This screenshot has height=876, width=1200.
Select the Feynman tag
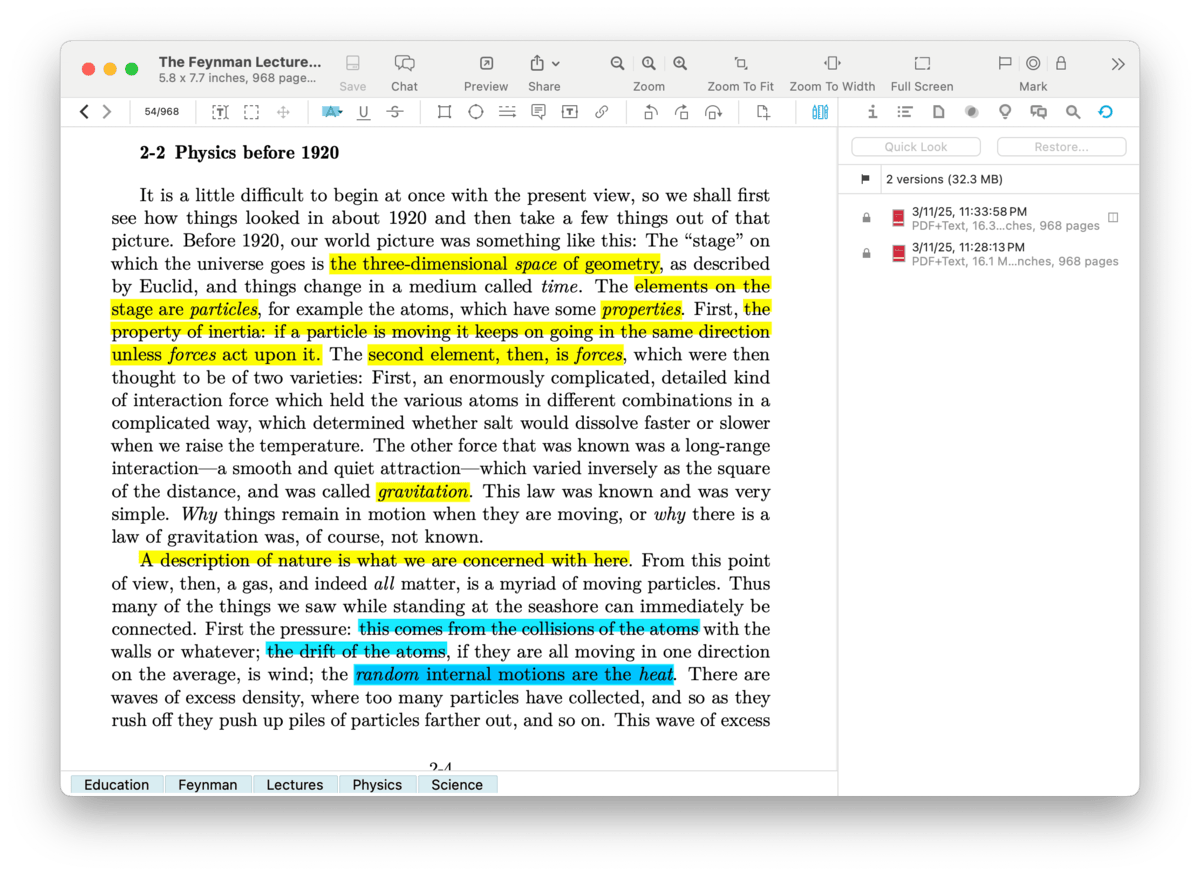(x=208, y=785)
